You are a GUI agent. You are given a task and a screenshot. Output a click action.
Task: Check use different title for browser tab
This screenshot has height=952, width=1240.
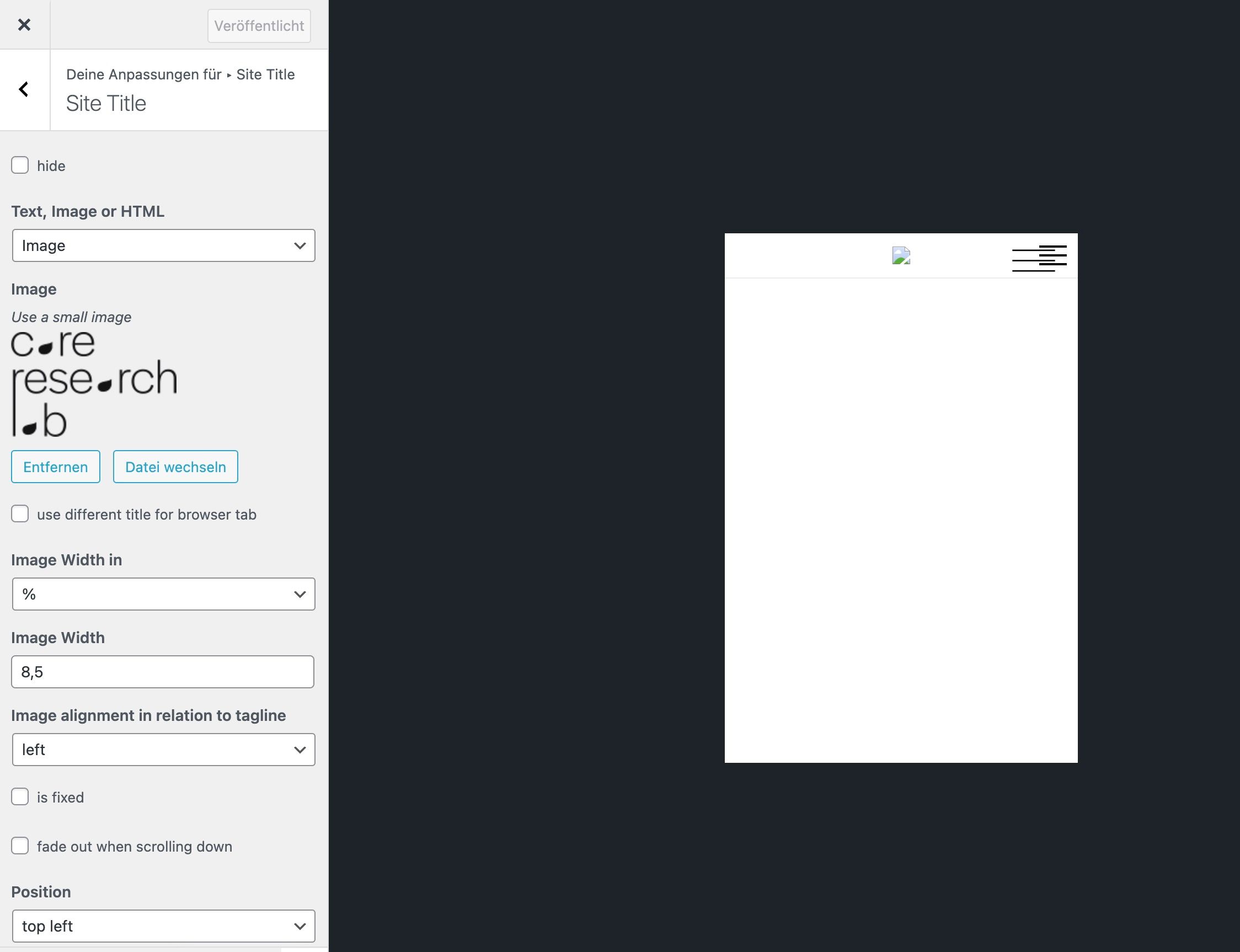click(20, 514)
